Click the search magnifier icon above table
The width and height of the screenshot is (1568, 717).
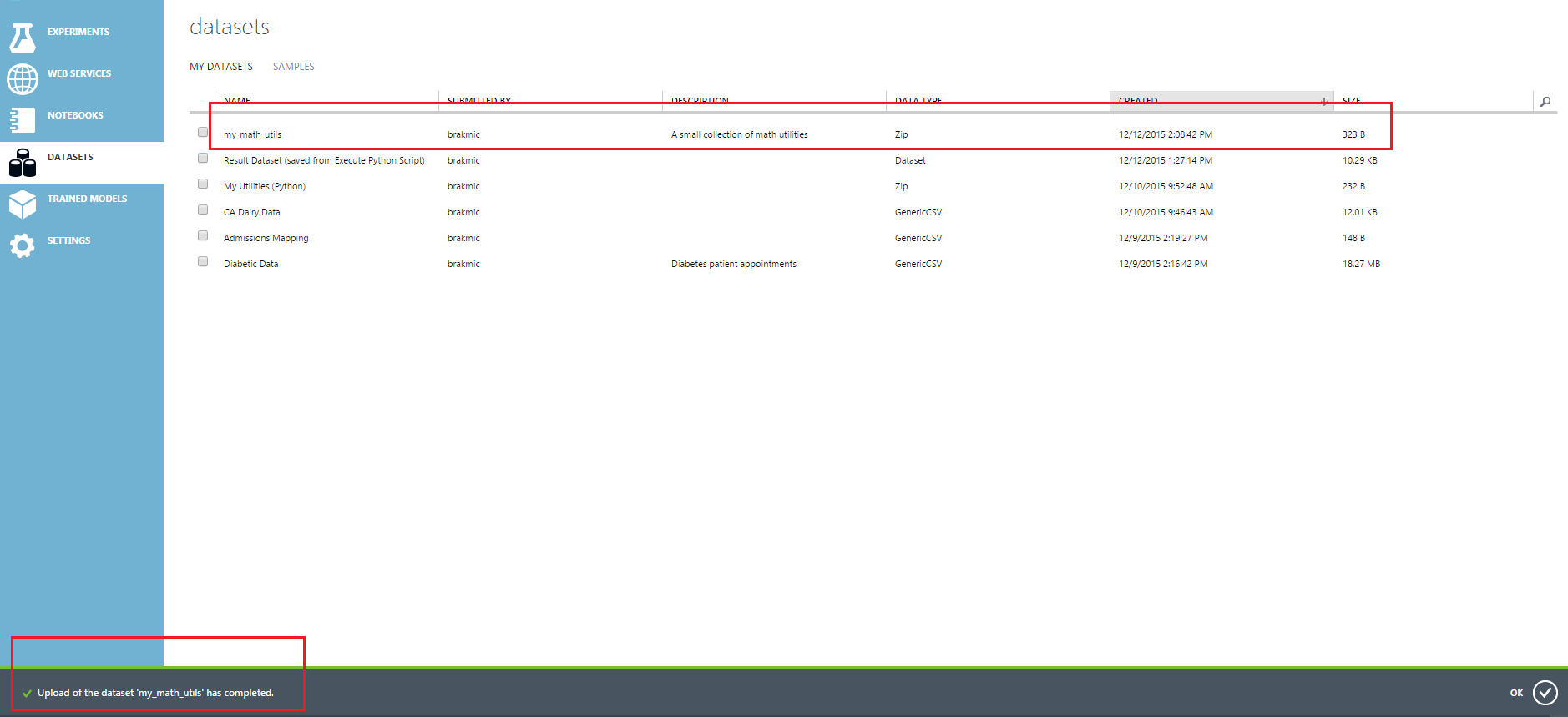(x=1545, y=101)
